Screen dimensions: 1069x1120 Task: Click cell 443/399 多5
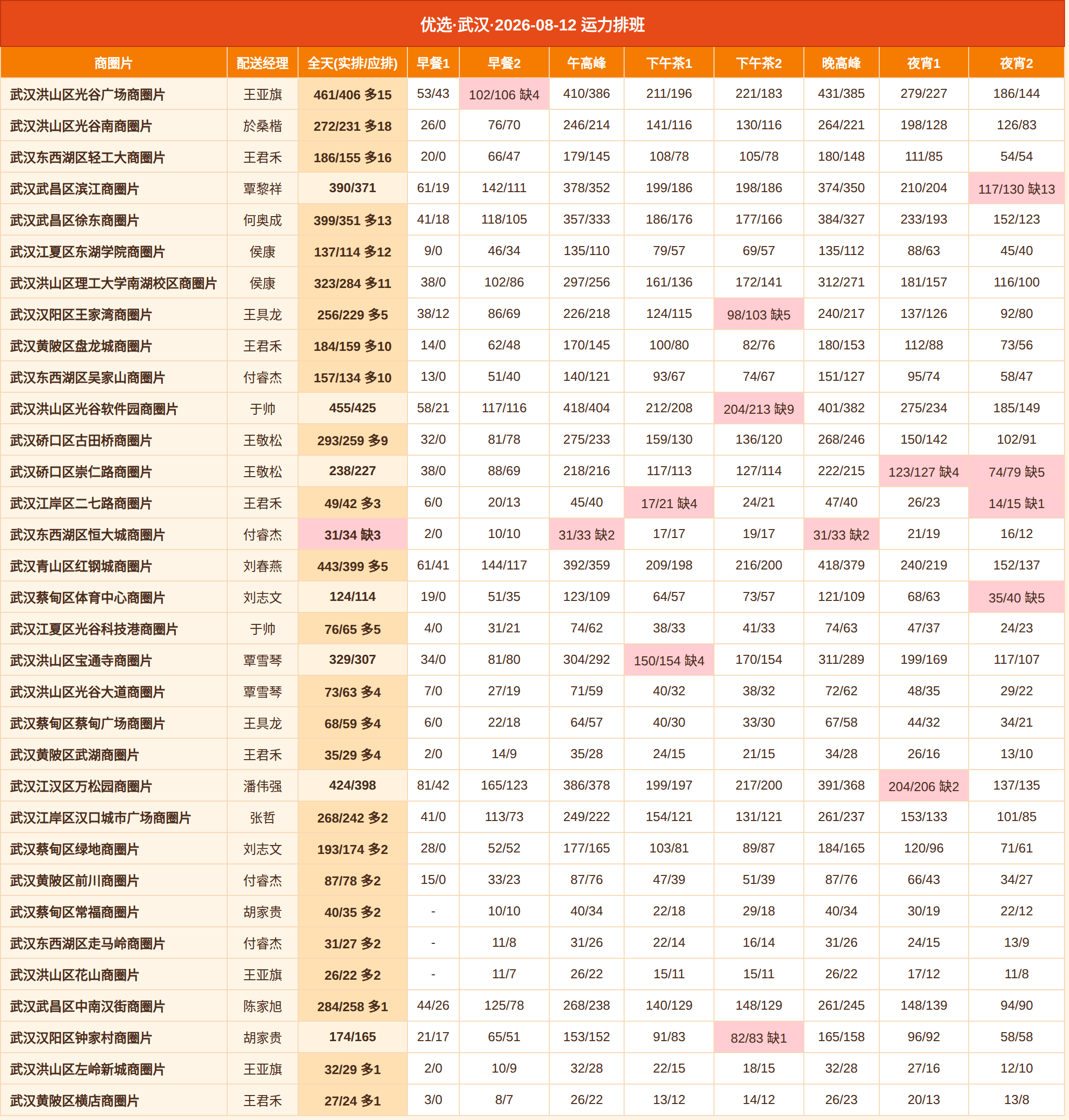[352, 565]
